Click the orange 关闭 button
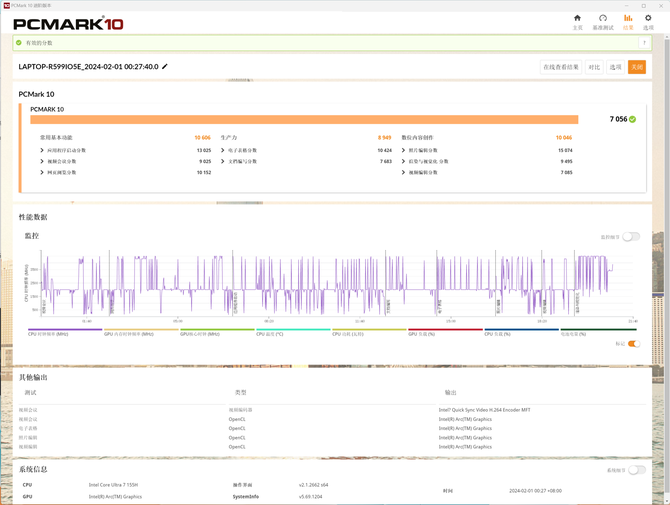 (x=637, y=67)
